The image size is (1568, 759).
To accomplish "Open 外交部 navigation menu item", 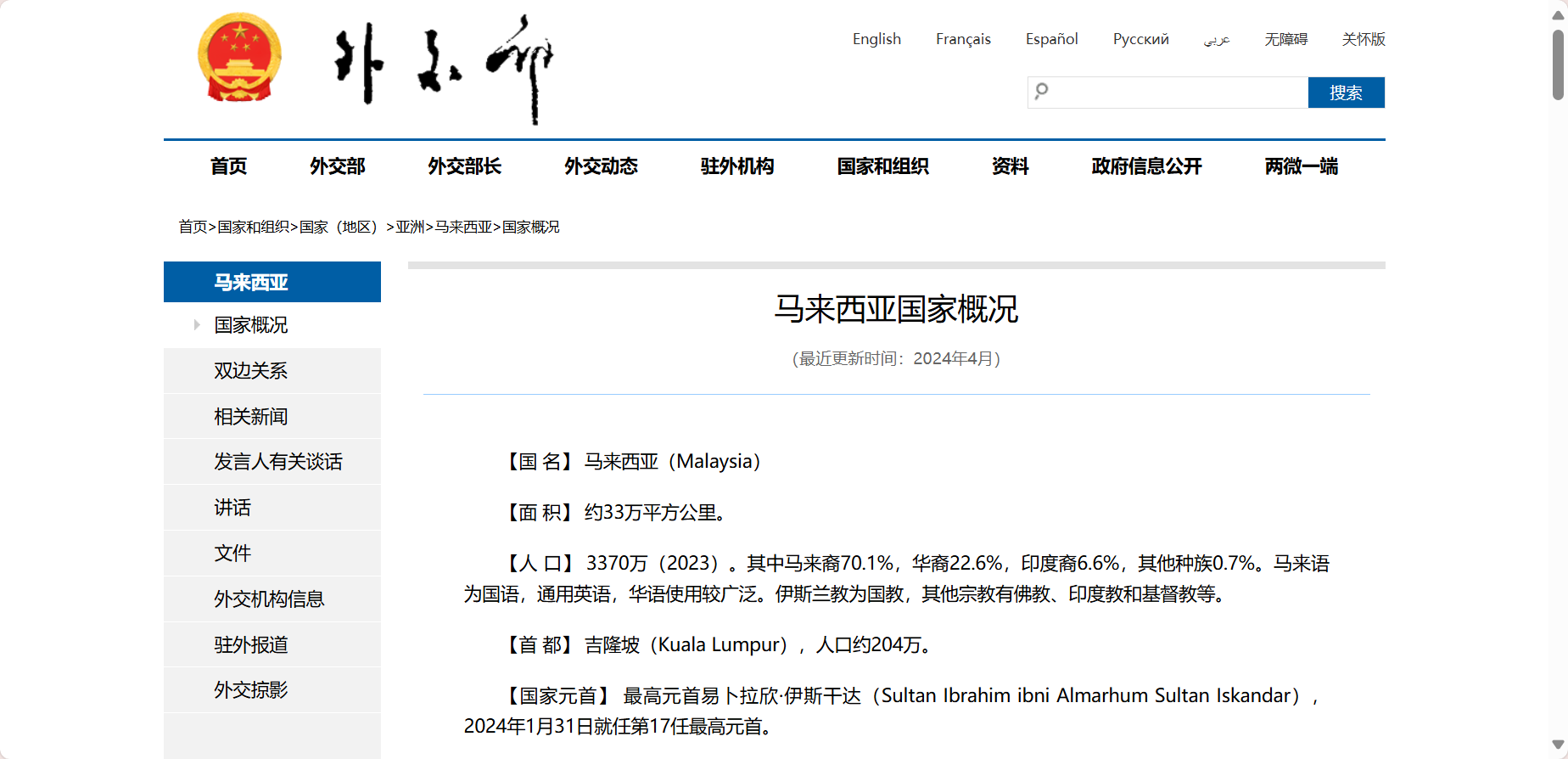I will (x=337, y=166).
